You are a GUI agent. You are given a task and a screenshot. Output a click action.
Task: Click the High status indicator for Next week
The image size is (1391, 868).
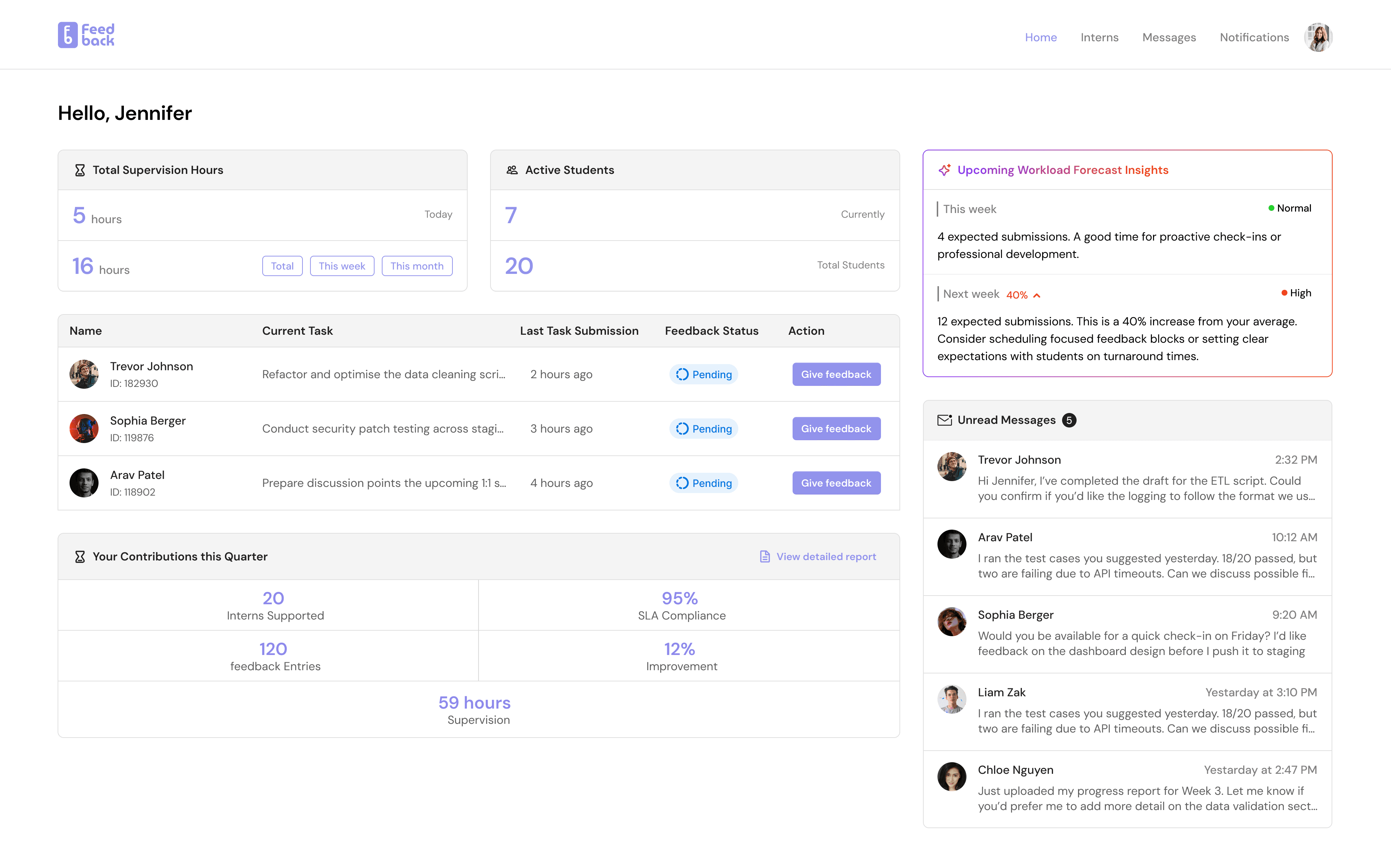1296,293
